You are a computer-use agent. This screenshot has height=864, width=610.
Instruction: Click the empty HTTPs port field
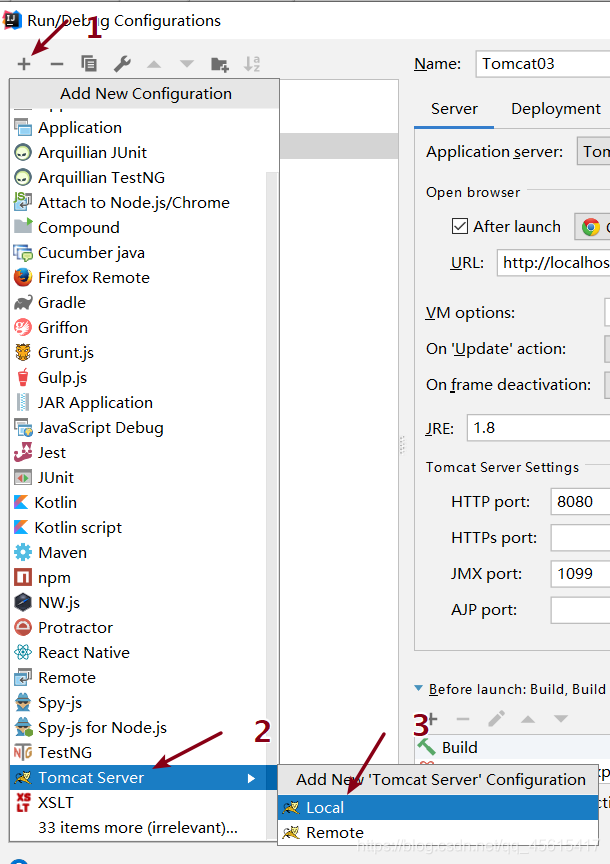click(580, 537)
